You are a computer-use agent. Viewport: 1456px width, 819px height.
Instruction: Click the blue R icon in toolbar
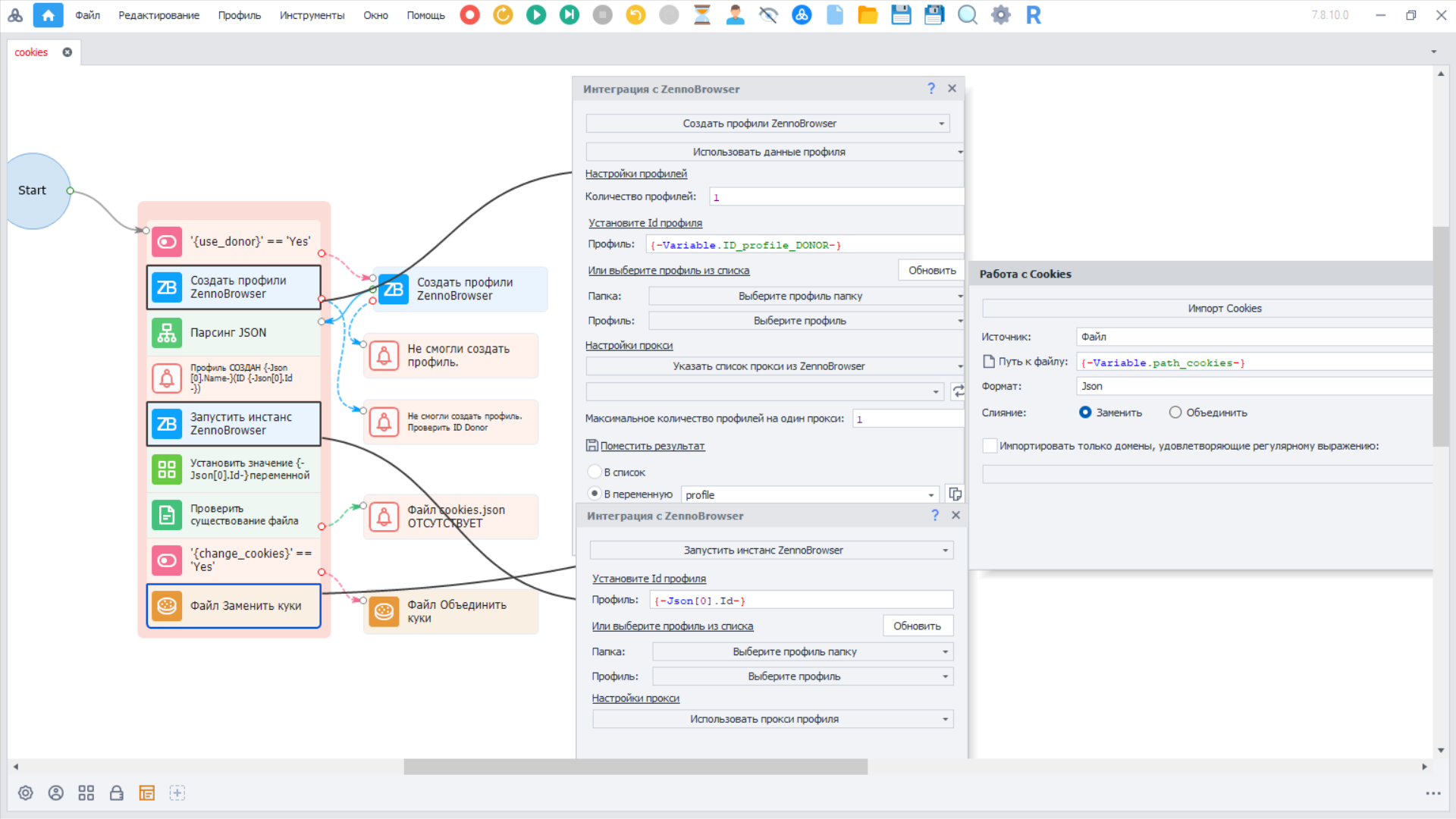(x=1034, y=15)
